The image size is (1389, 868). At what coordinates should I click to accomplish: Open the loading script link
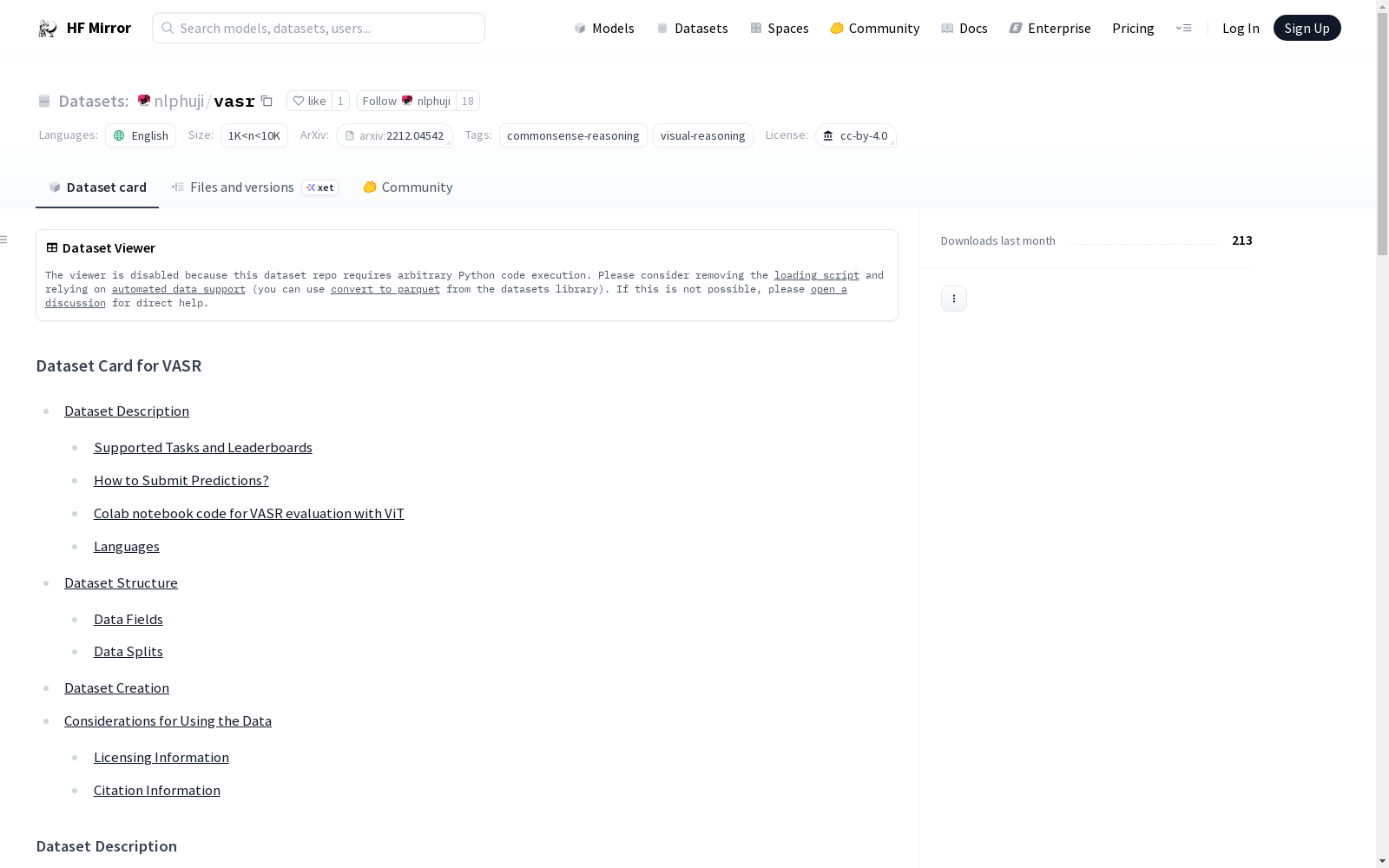click(817, 275)
